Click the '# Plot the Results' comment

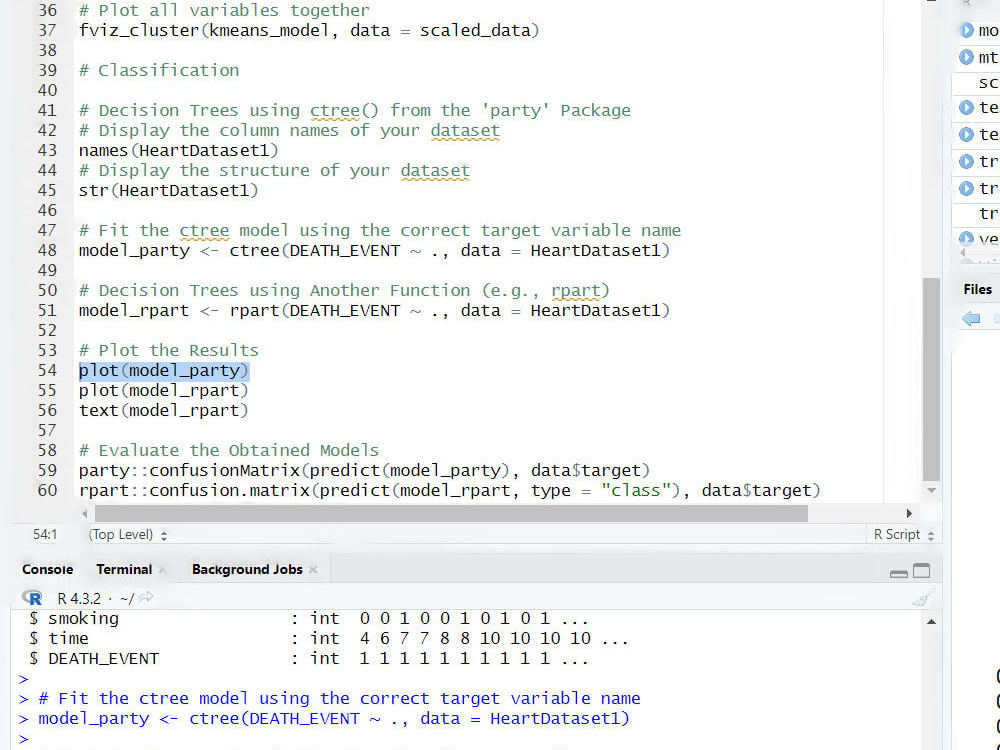click(x=169, y=350)
